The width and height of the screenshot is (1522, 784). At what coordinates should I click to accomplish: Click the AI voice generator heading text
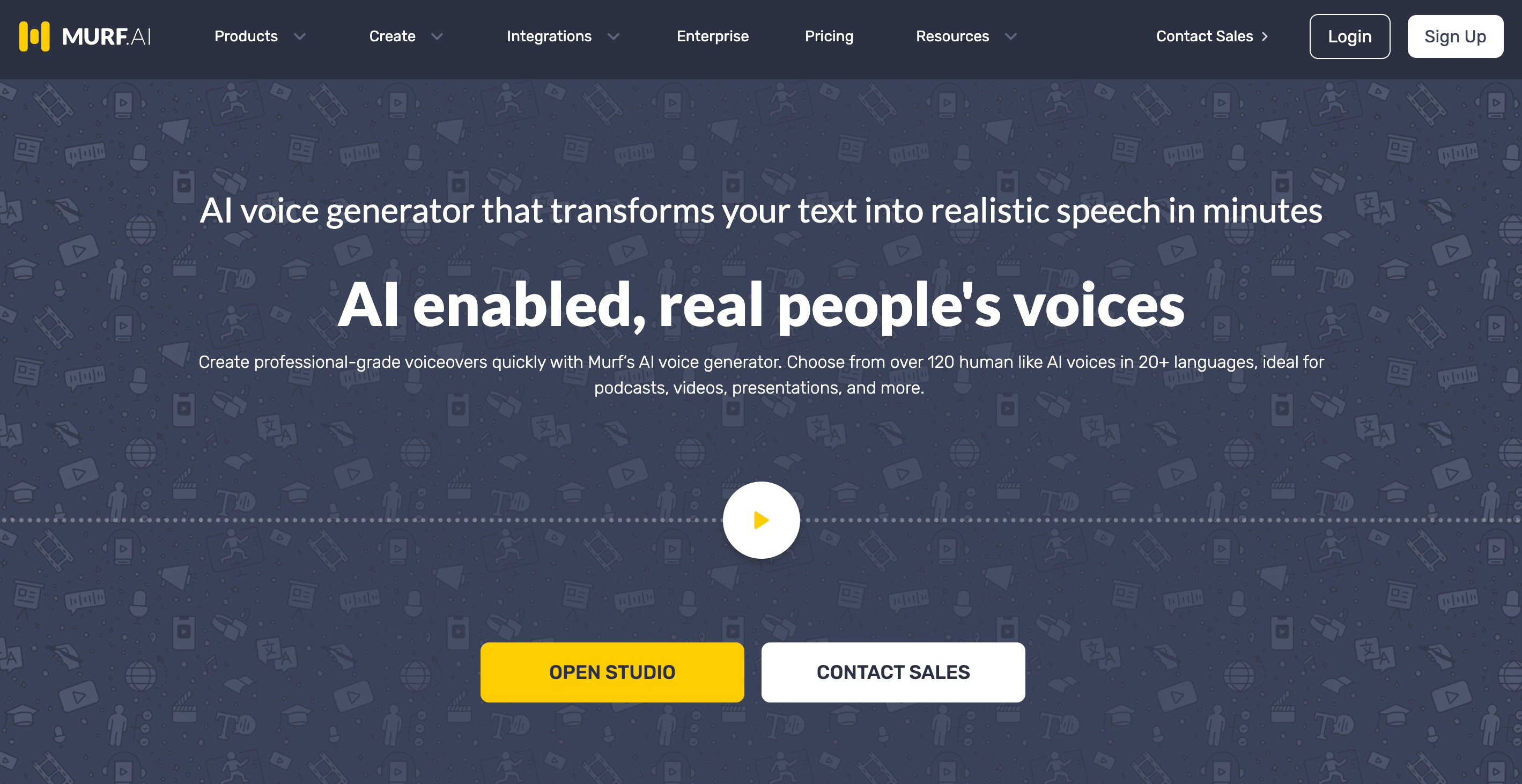(x=761, y=211)
